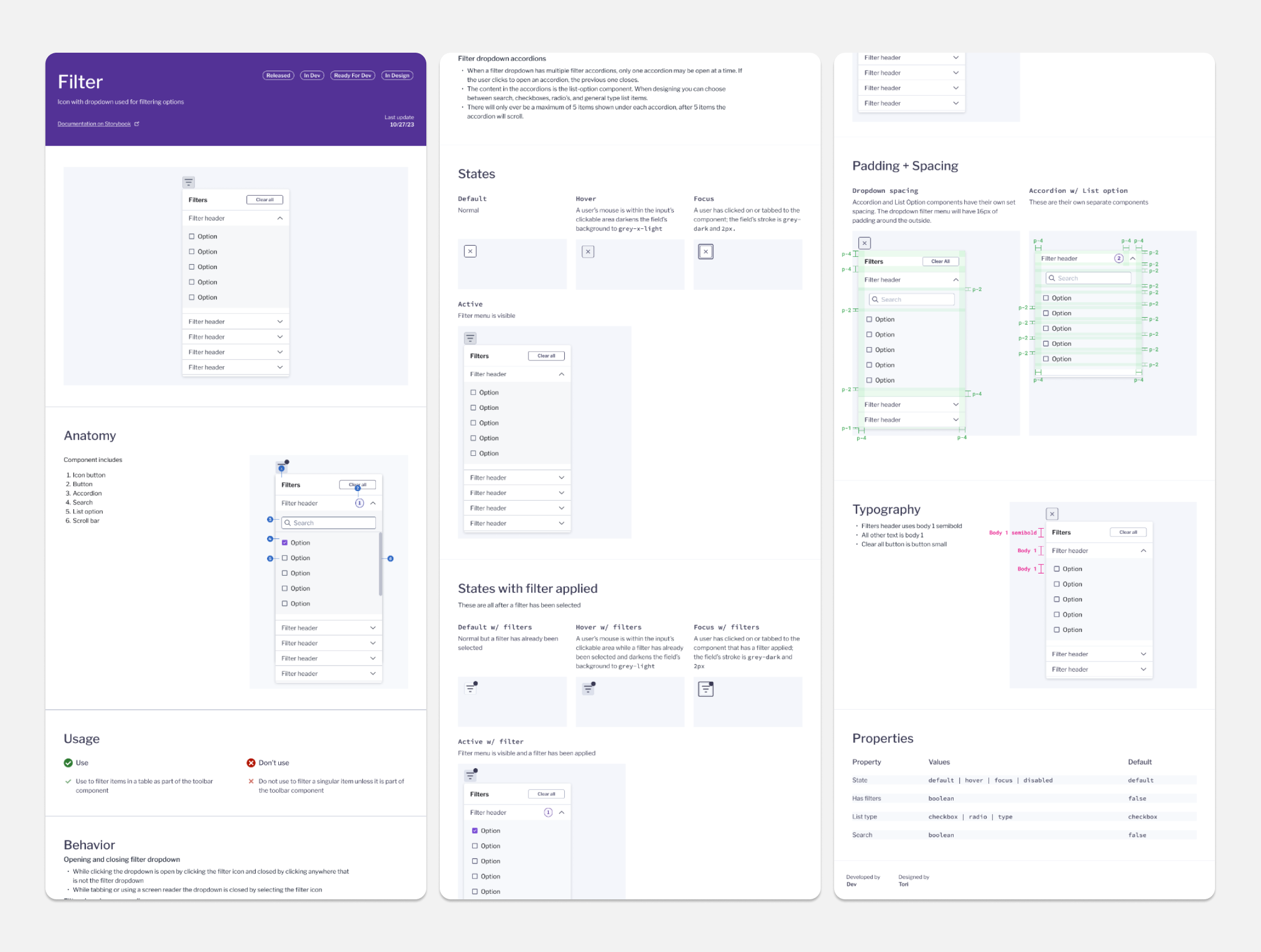Viewport: 1261px width, 952px height.
Task: Click the X icon in the Hover state
Action: [588, 251]
